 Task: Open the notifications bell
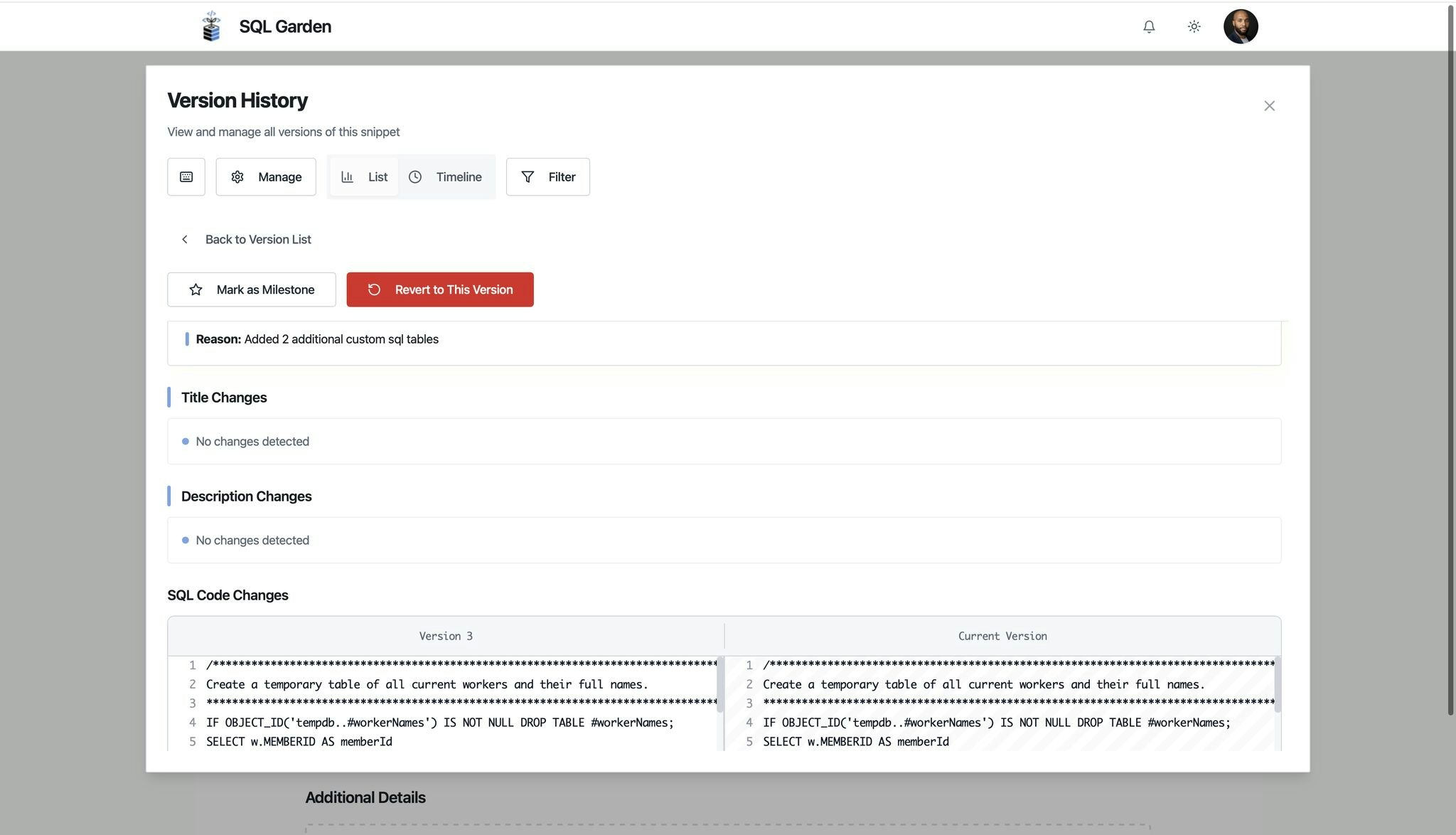pos(1149,26)
